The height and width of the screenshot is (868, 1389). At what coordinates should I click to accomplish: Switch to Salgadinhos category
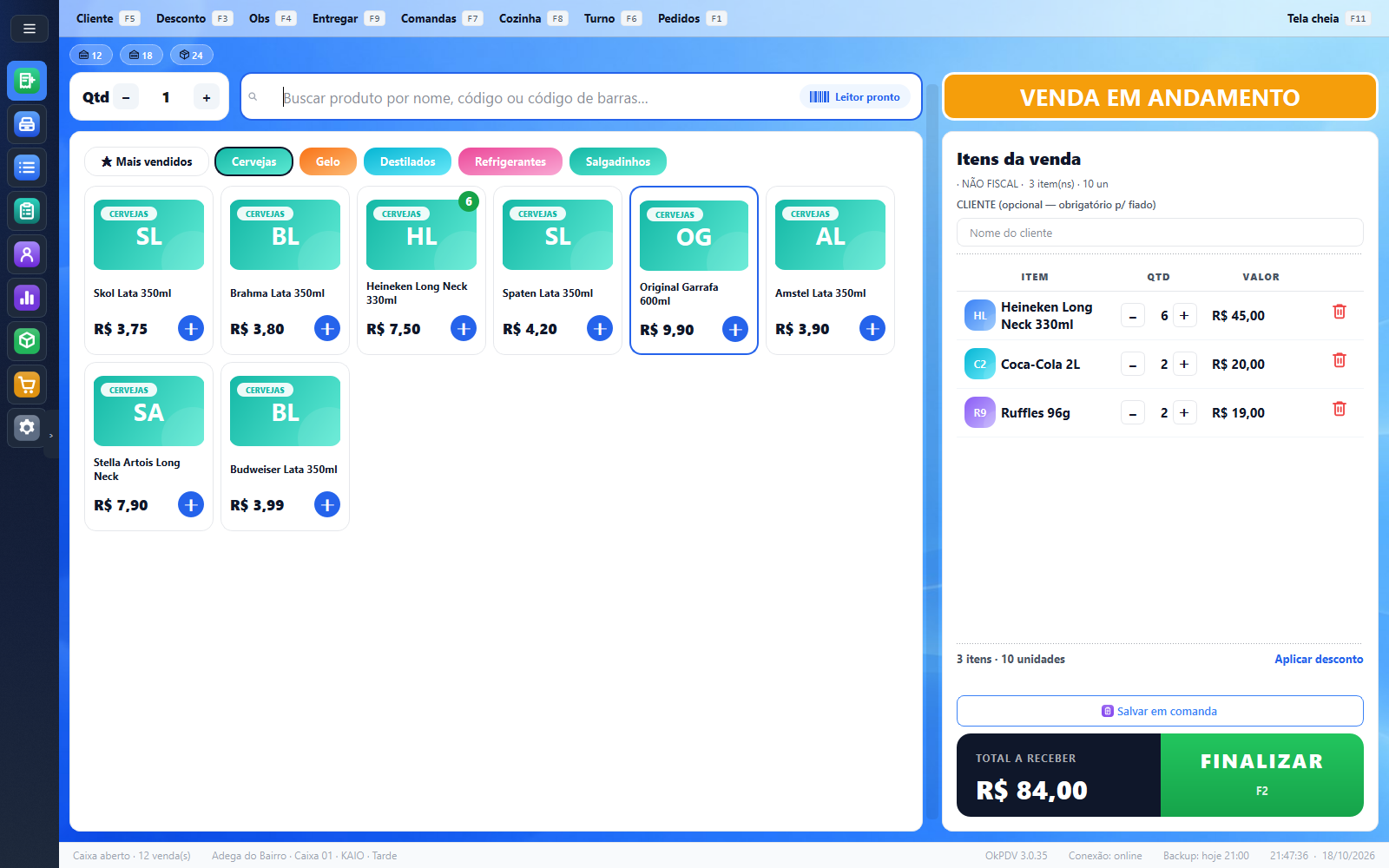point(618,161)
